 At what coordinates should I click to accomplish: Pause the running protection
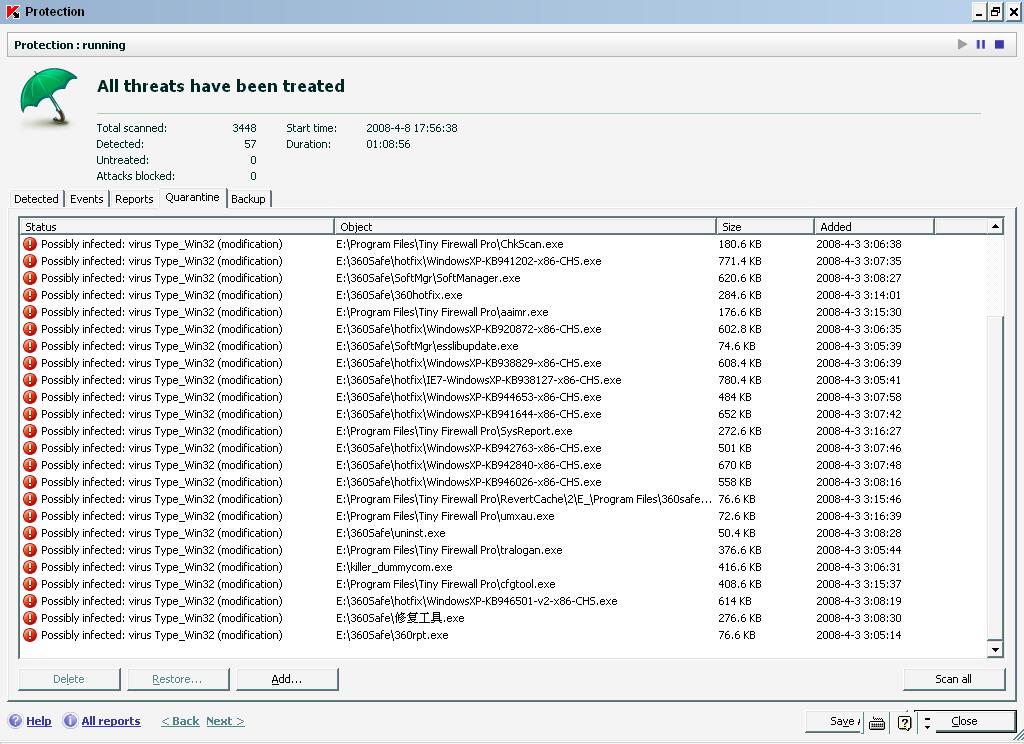click(x=980, y=45)
